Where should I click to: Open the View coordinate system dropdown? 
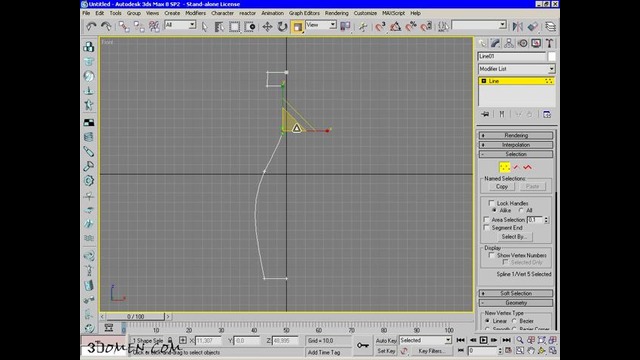(x=321, y=25)
